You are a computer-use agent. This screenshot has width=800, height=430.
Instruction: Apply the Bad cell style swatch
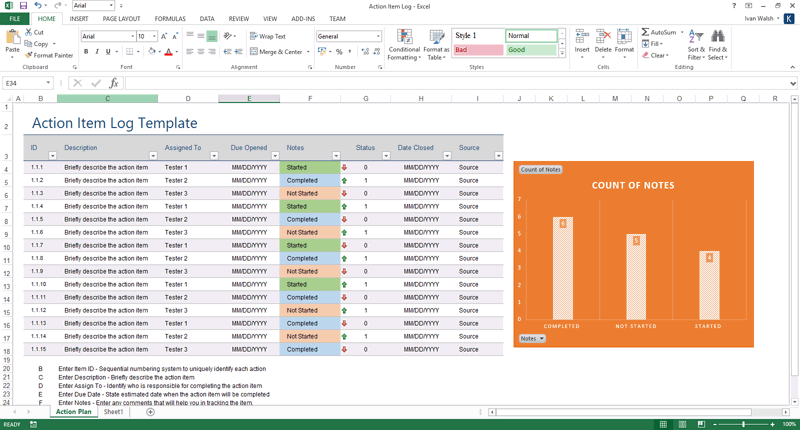tap(477, 49)
